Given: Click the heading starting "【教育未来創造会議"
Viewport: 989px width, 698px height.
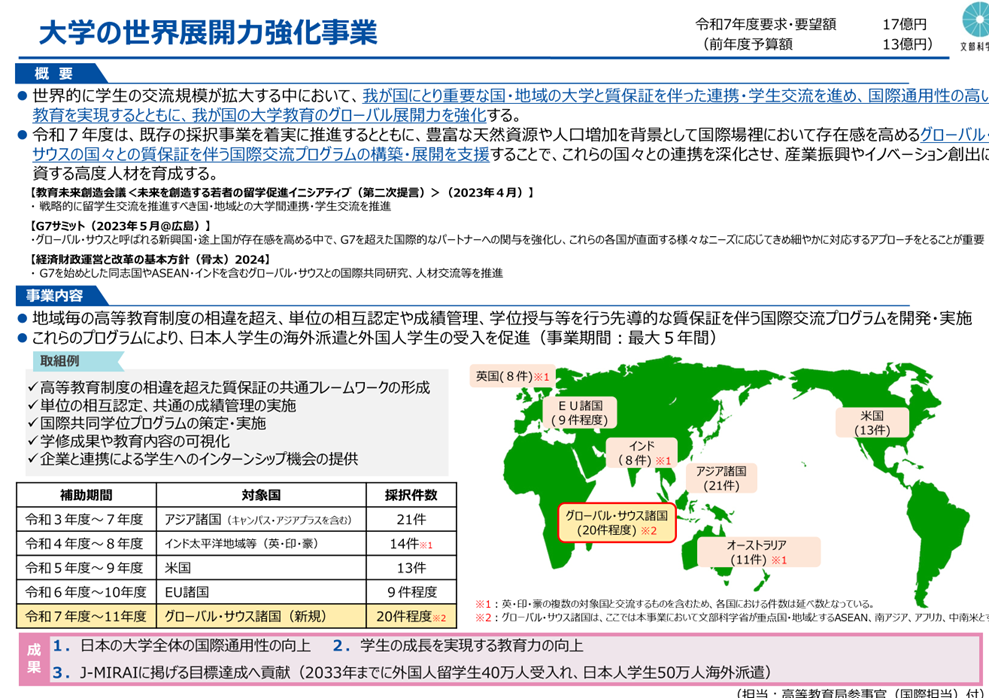Looking at the screenshot, I should (281, 193).
